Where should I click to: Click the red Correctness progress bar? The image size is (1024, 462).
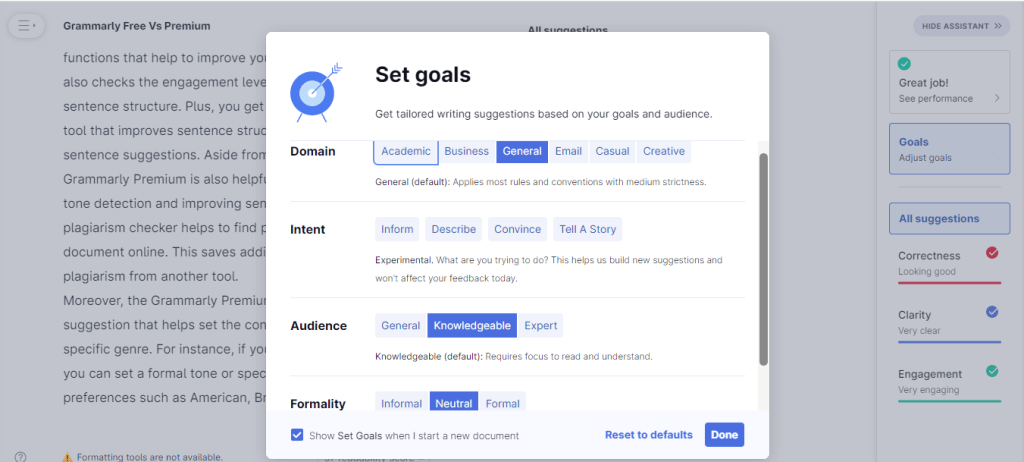click(949, 282)
